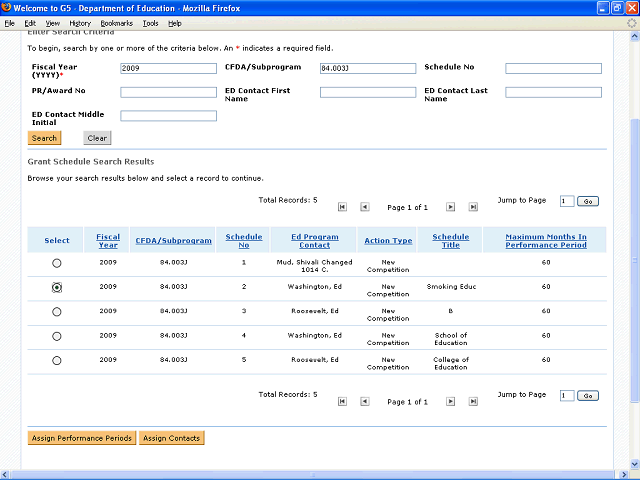Click the Assign Performance Periods button
The image size is (640, 480).
click(81, 438)
